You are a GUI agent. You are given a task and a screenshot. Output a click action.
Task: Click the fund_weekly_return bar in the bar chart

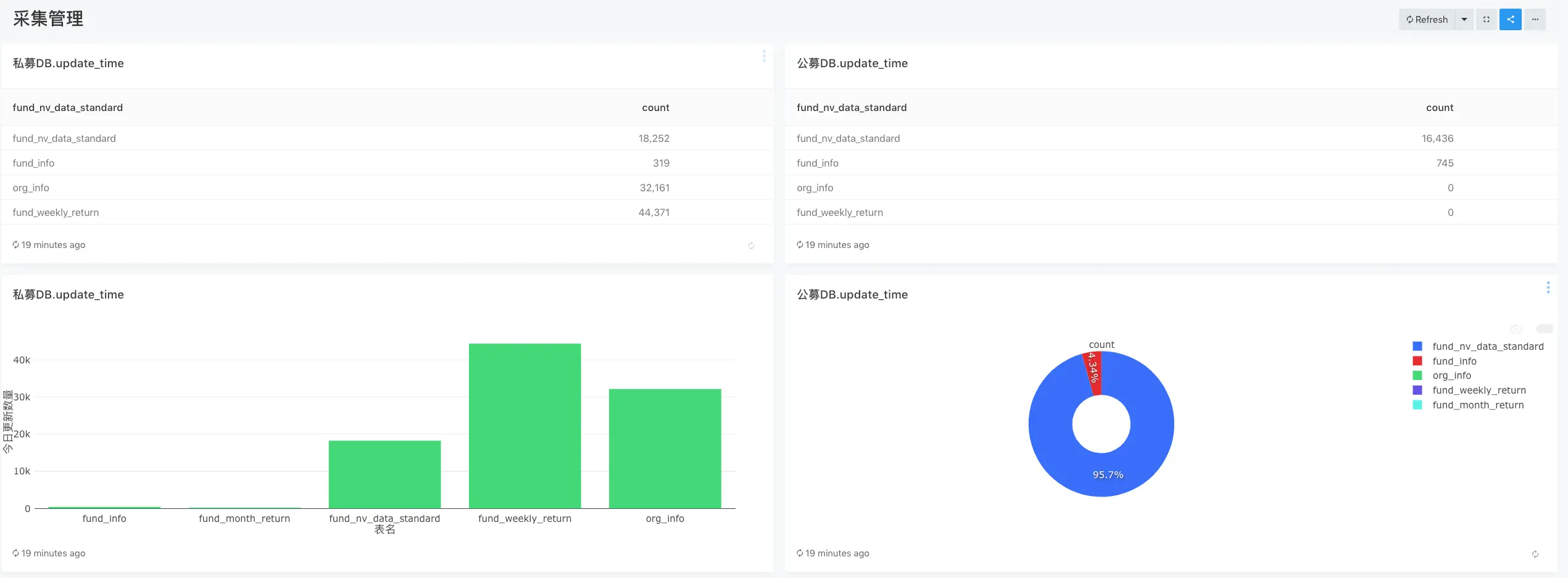(x=525, y=426)
